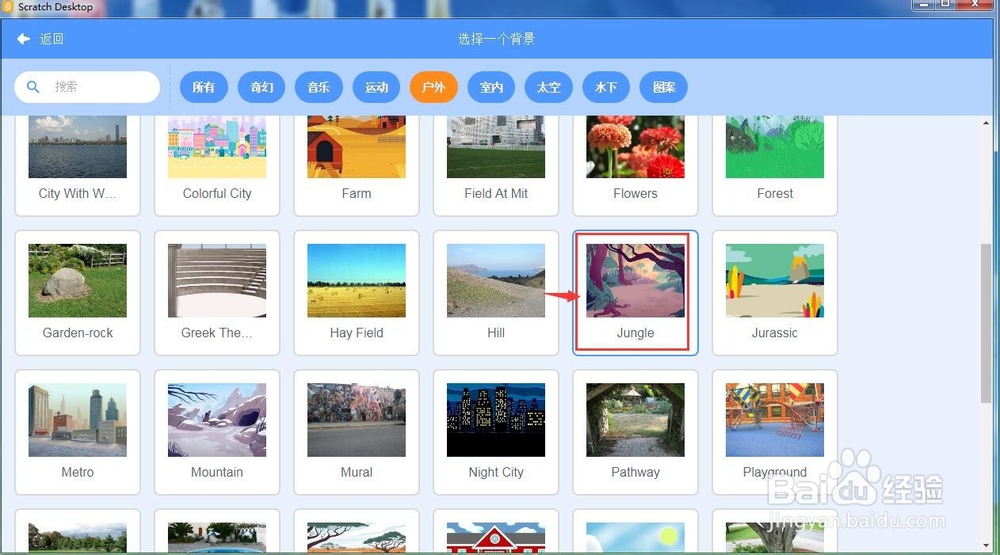Choose the Colorful City backdrop
This screenshot has width=1000, height=555.
point(217,165)
